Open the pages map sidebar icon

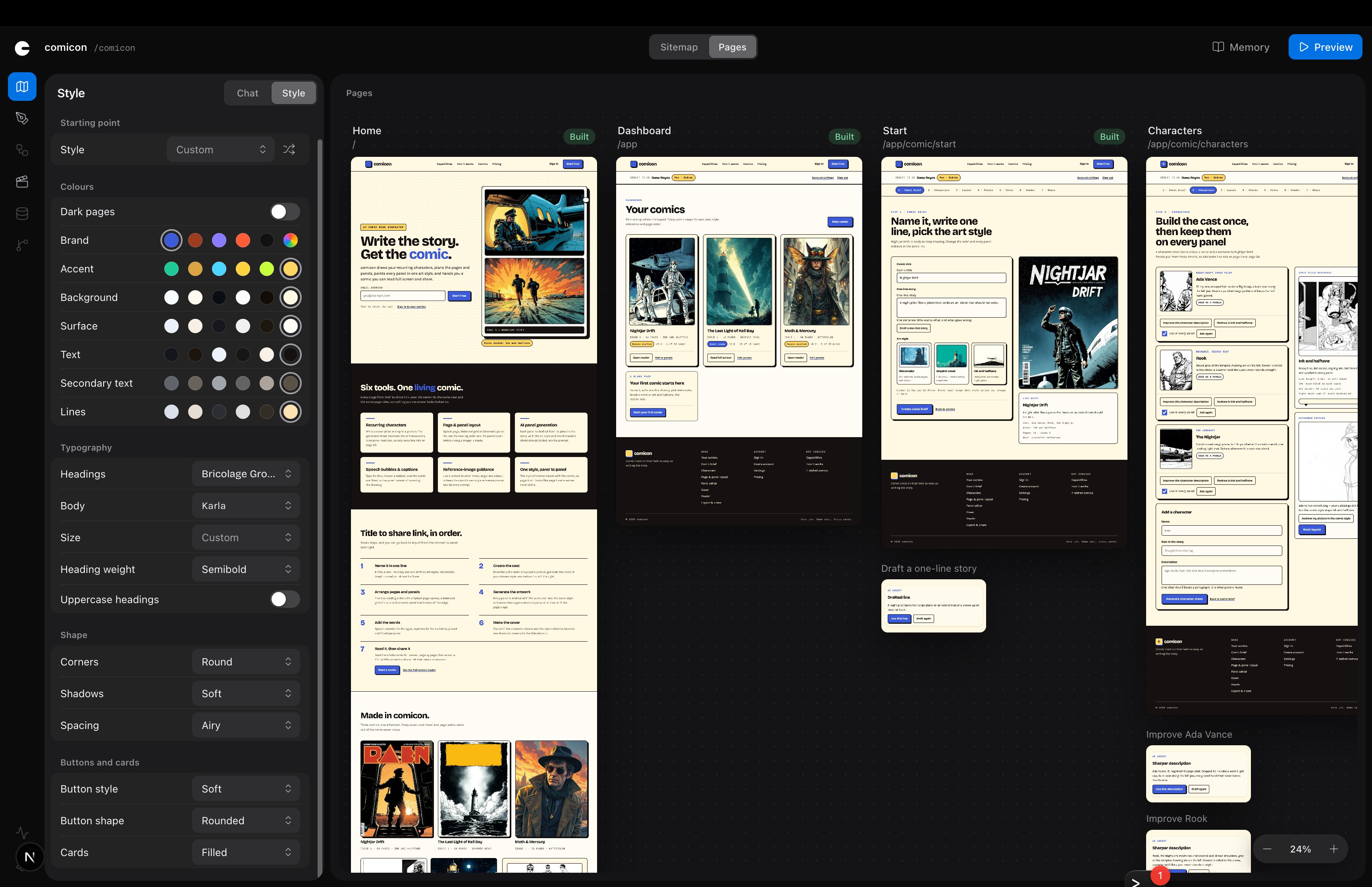pos(23,87)
